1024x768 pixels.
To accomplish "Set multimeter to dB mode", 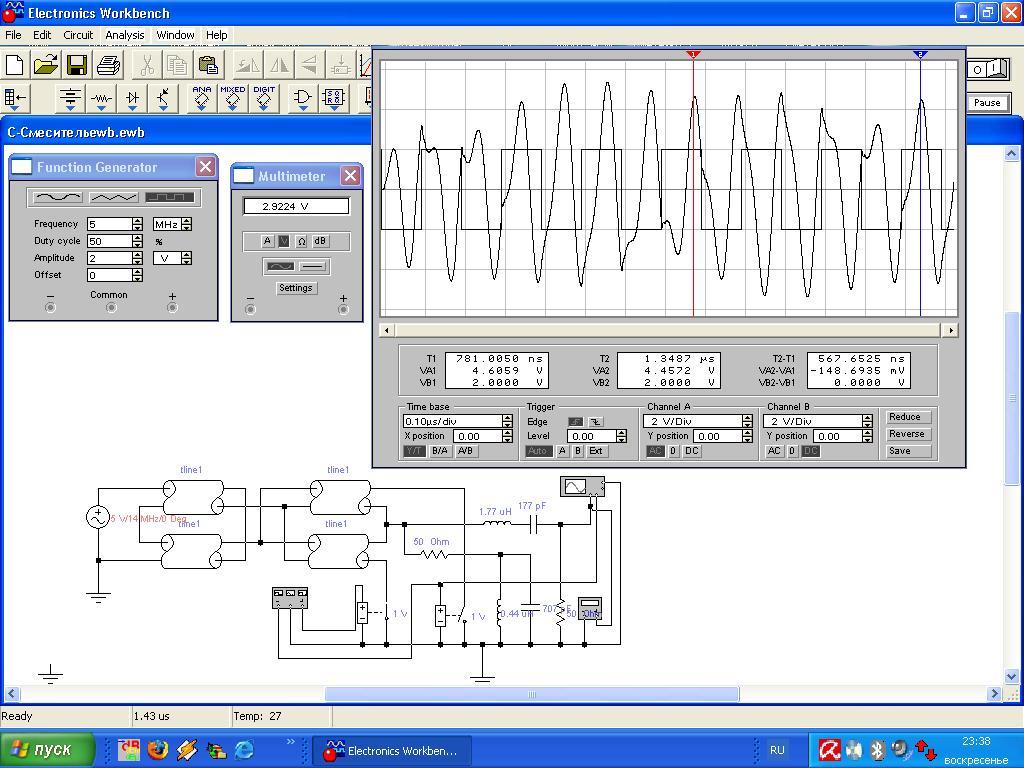I will pyautogui.click(x=319, y=241).
